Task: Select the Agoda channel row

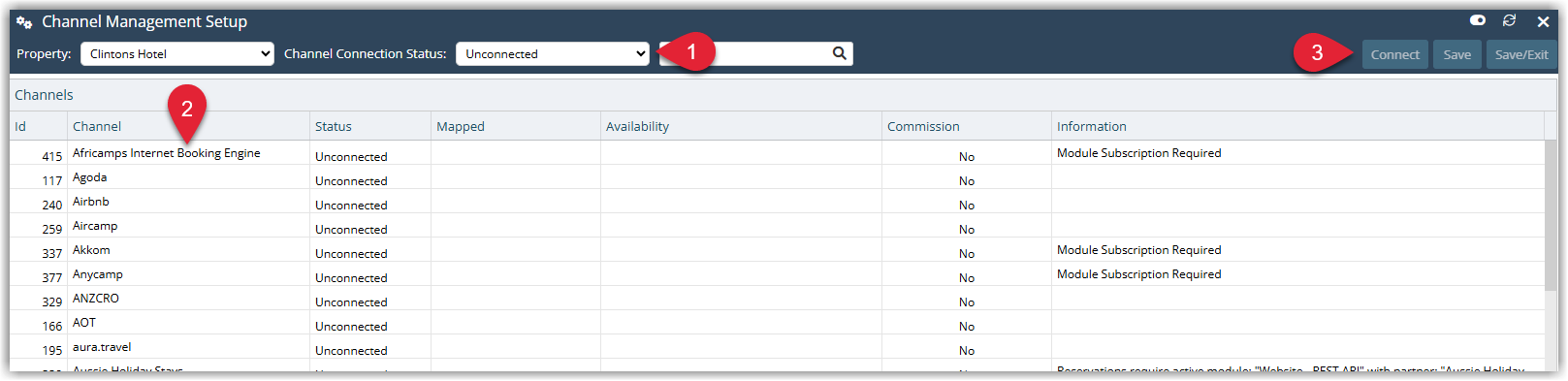Action: [x=777, y=177]
